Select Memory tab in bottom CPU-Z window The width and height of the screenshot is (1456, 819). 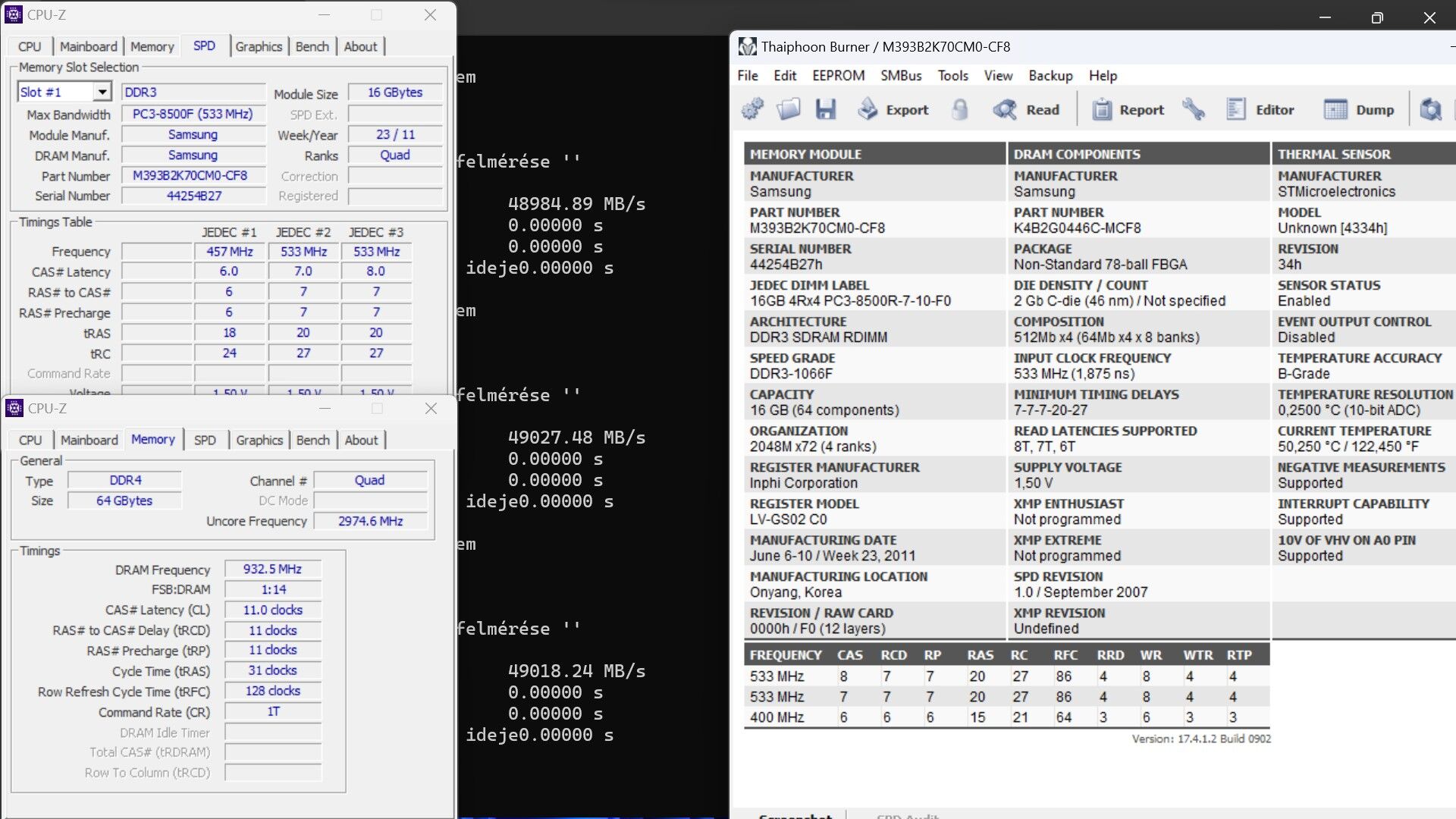pos(152,439)
